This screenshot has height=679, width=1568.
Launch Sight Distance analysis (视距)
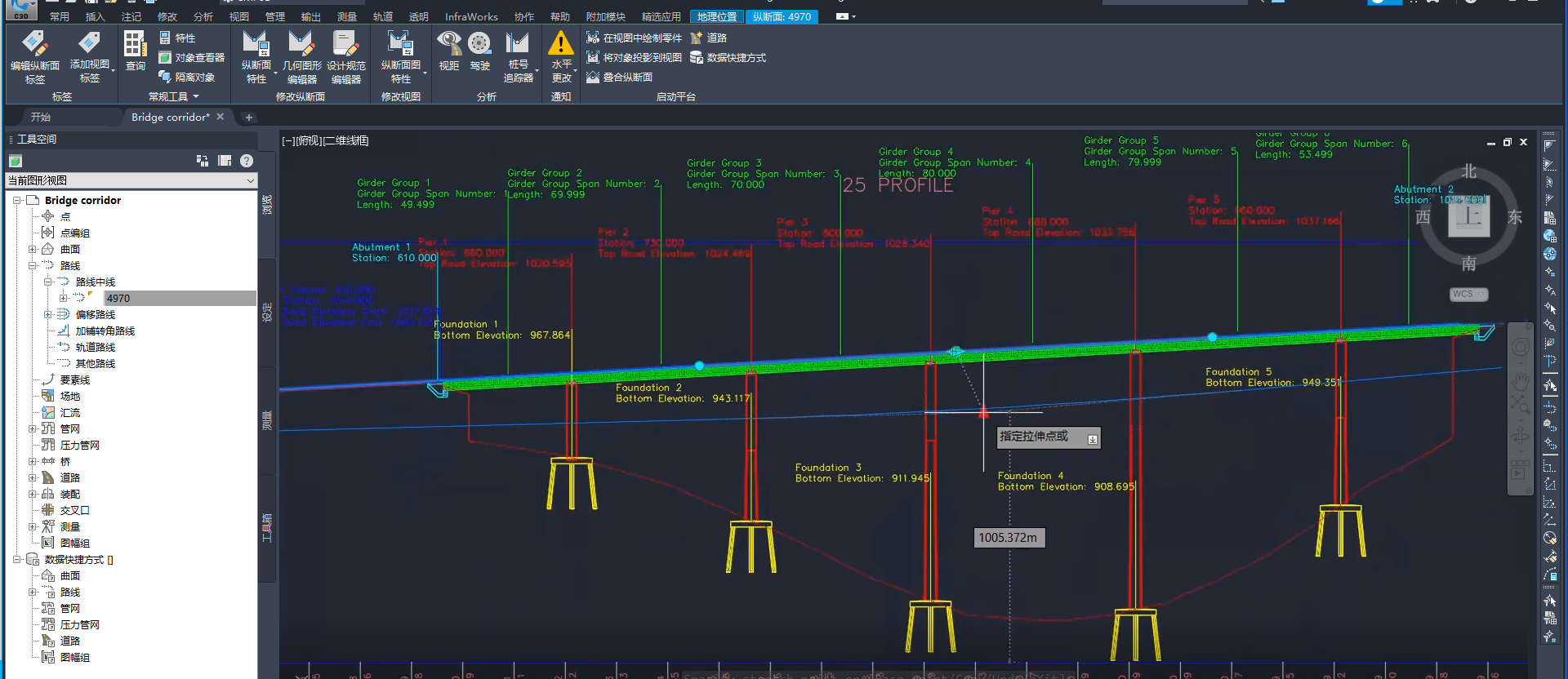[x=449, y=51]
